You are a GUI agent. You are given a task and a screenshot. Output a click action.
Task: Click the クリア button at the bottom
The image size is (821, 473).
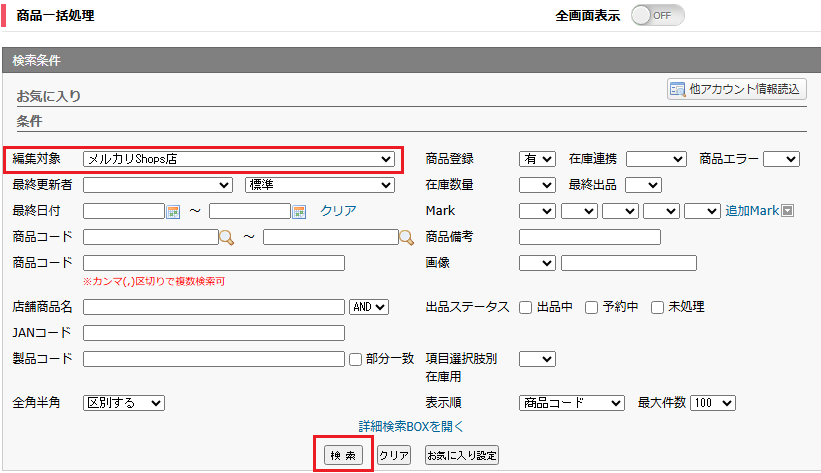394,455
